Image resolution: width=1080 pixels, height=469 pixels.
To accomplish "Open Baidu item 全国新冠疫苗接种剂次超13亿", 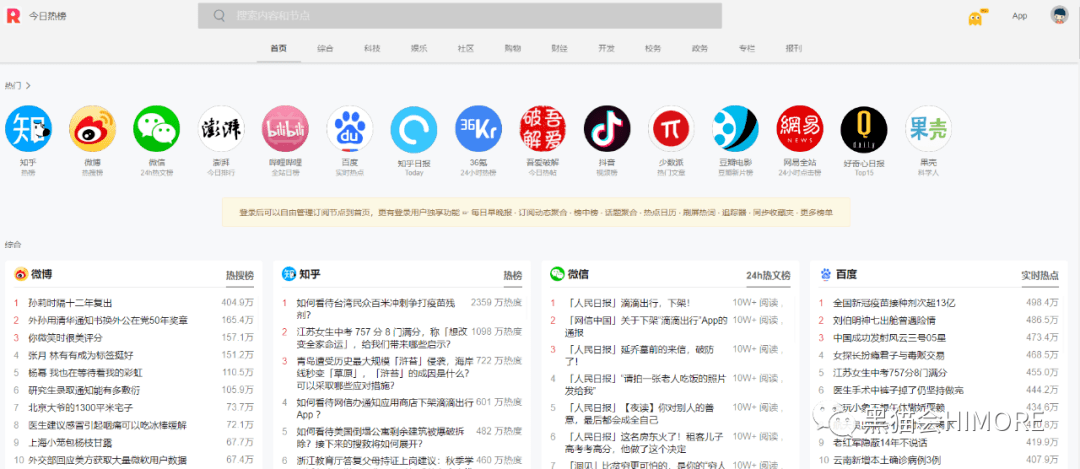I will (894, 303).
